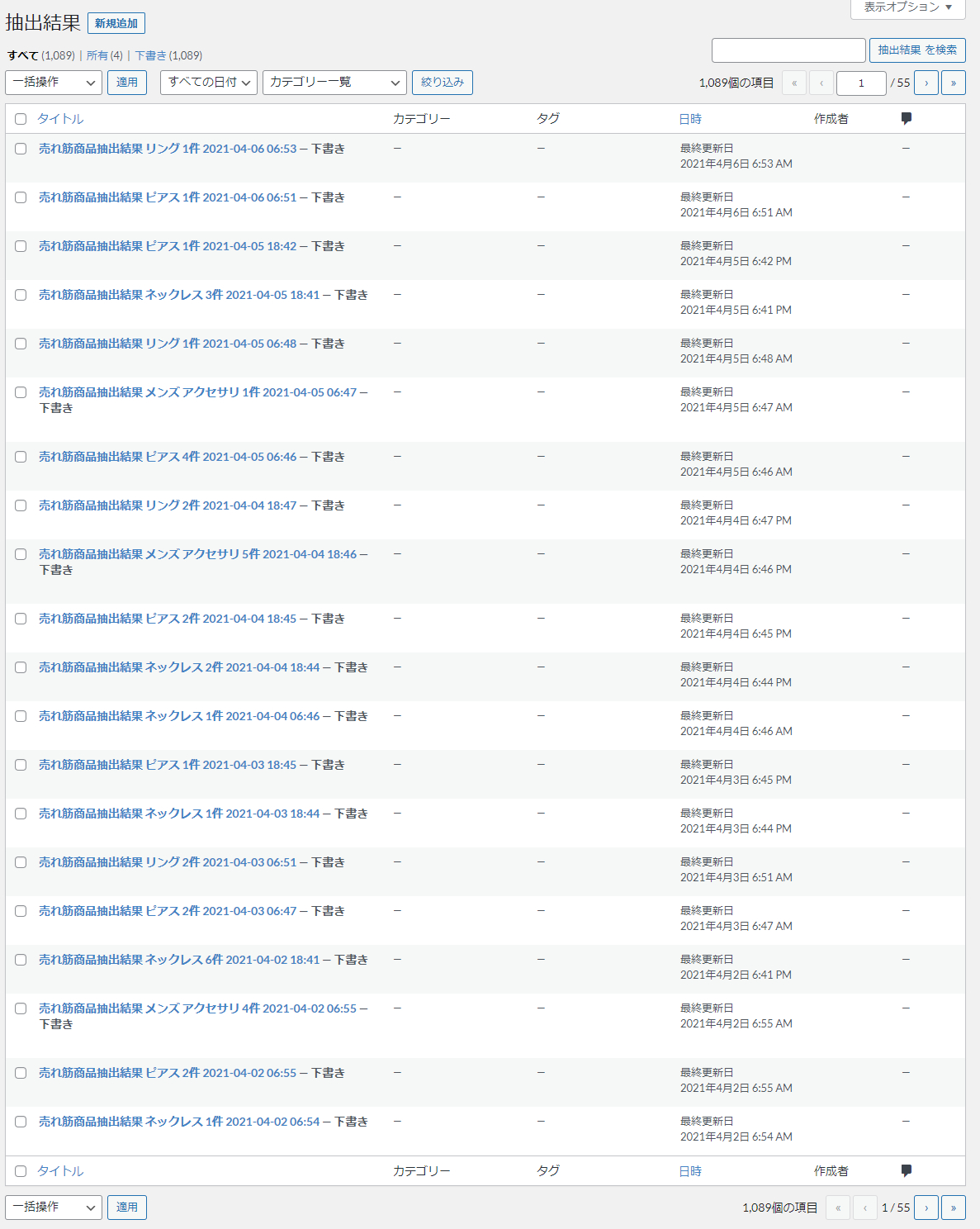Click the カテゴリー column header
The image size is (980, 1229).
[x=422, y=119]
